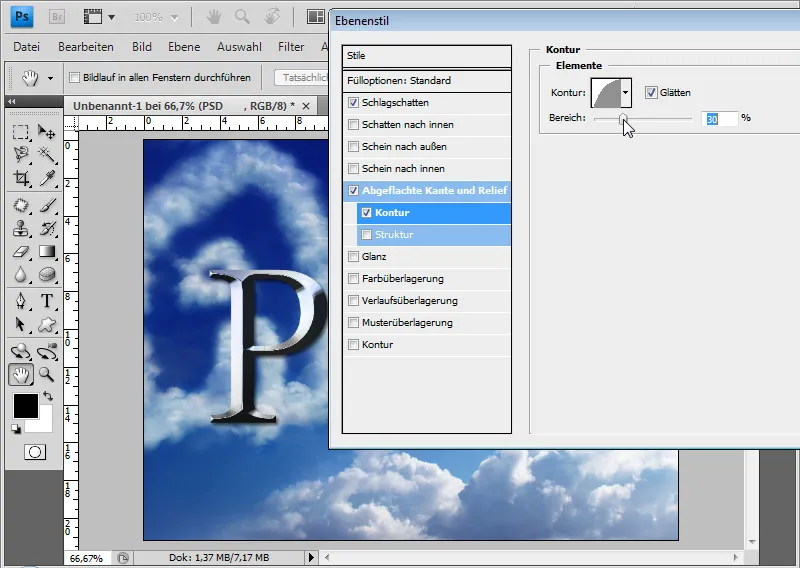800x568 pixels.
Task: Select the Path Selection tool
Action: point(20,324)
